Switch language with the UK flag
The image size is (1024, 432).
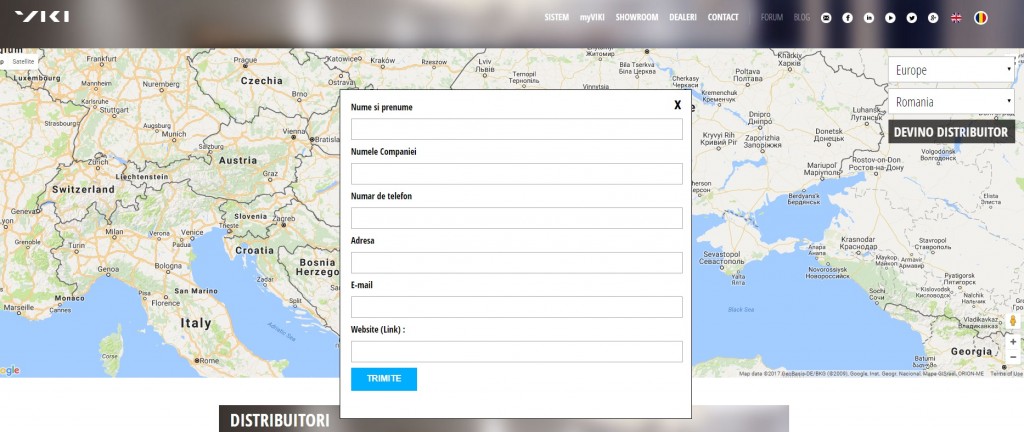(956, 18)
